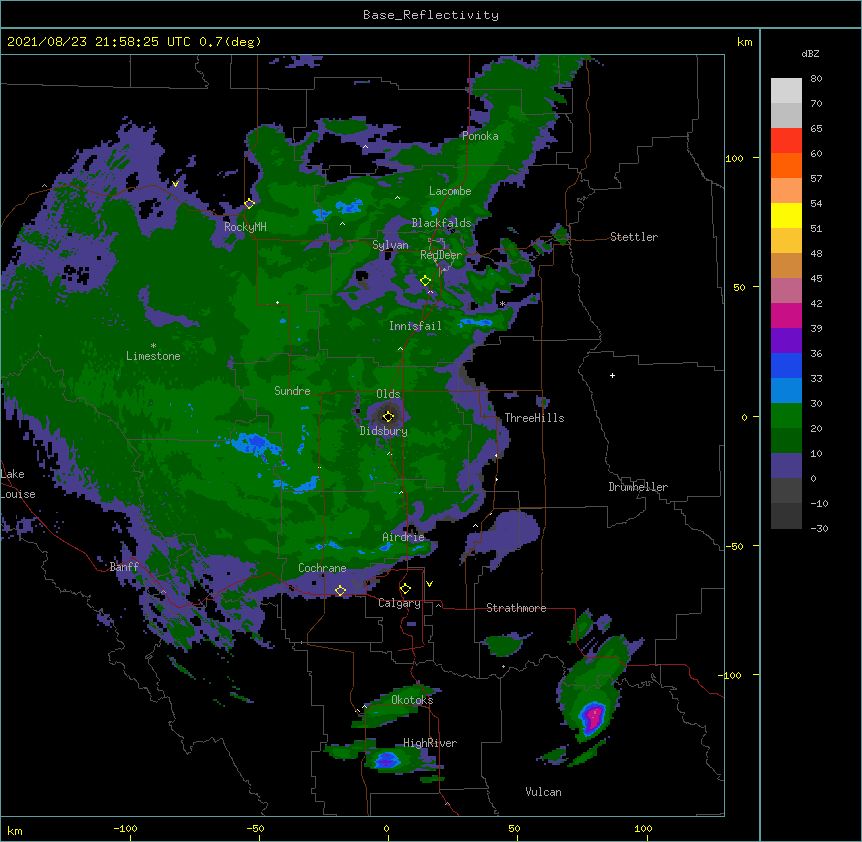Select the Lake Louise label

click(x=18, y=484)
